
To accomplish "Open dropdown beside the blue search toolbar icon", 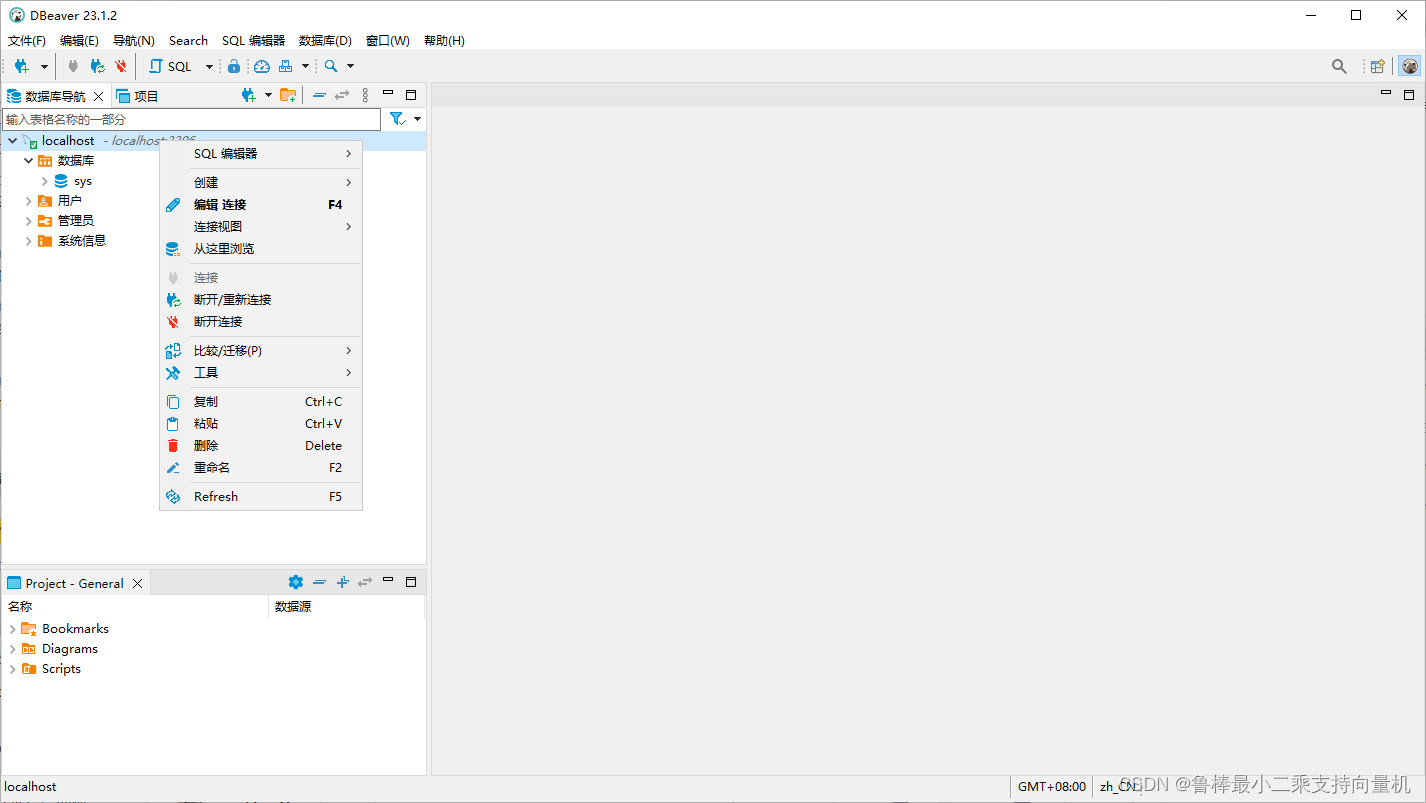I will [x=350, y=67].
